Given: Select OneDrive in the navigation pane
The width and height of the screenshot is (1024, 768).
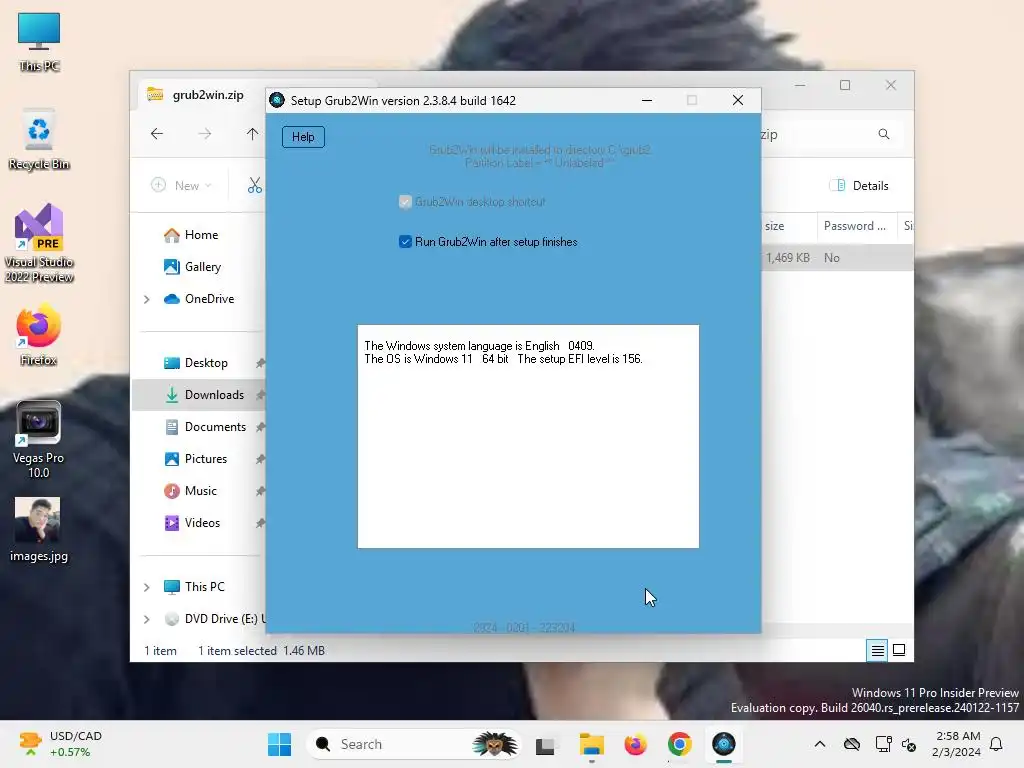Looking at the screenshot, I should 199,298.
